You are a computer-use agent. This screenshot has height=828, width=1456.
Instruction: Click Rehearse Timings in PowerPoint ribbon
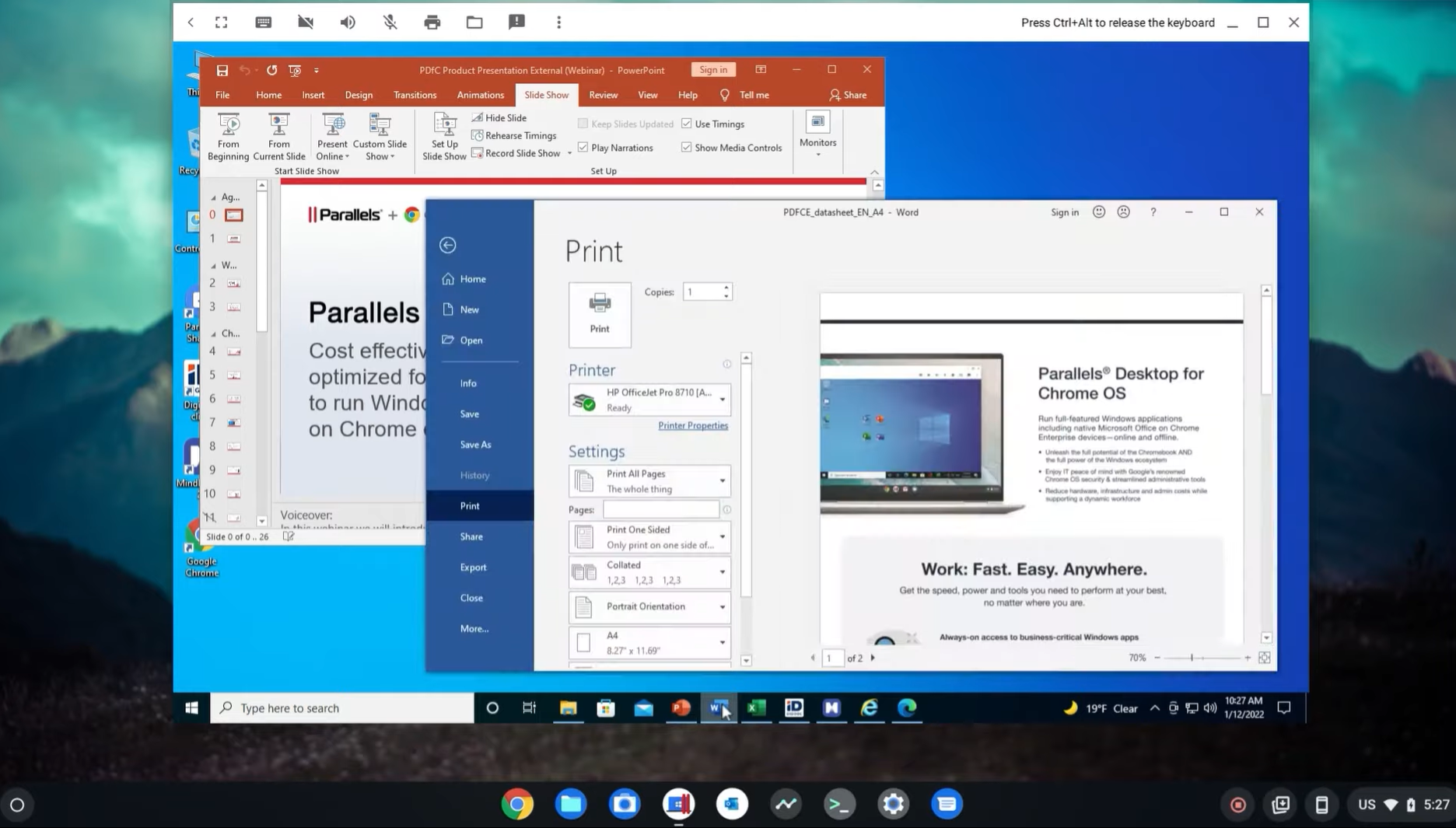(513, 135)
